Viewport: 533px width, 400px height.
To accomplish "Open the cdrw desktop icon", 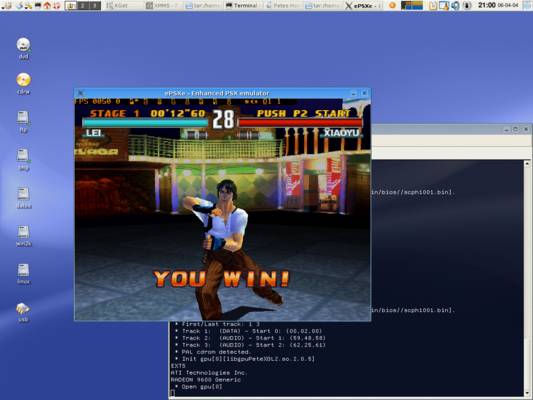I will [23, 83].
